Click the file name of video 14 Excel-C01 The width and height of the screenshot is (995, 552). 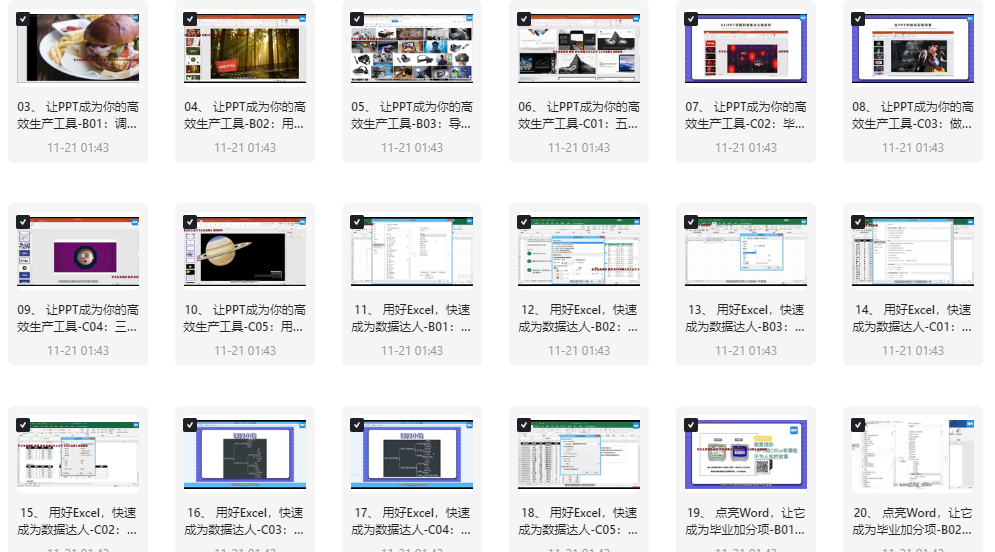point(913,318)
